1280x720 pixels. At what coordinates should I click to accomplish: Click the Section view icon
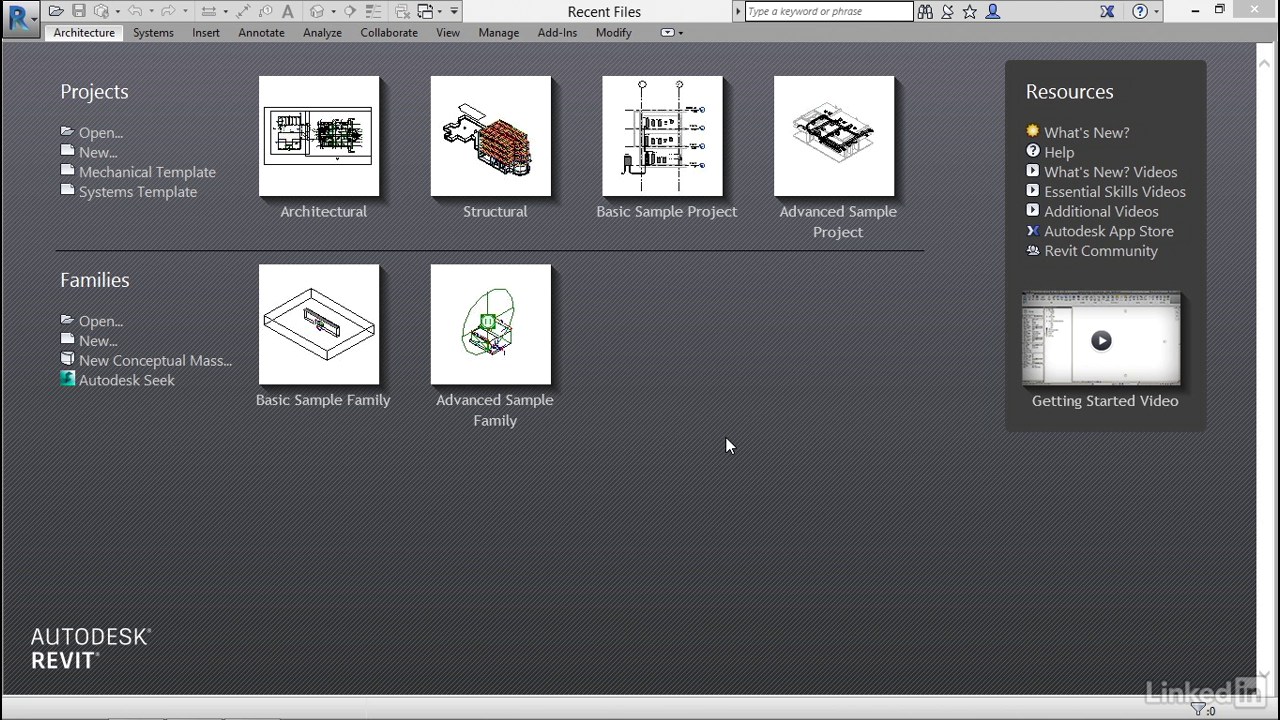pyautogui.click(x=350, y=11)
